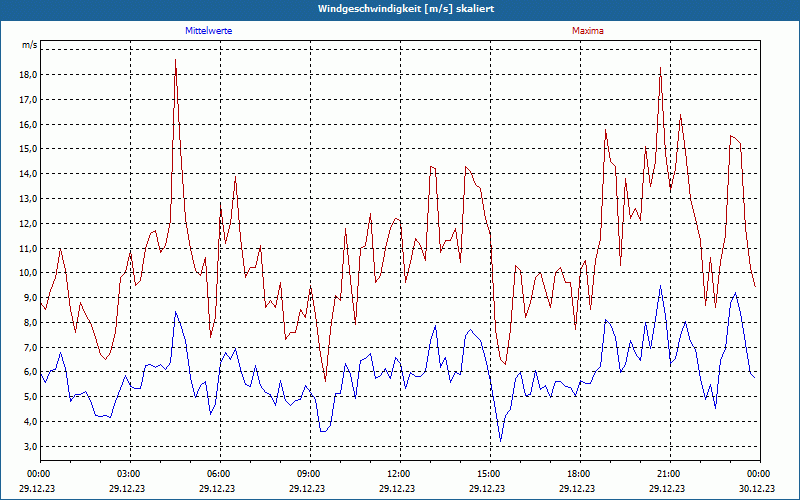Click the Maxima legend label
800x500 pixels.
pos(587,31)
